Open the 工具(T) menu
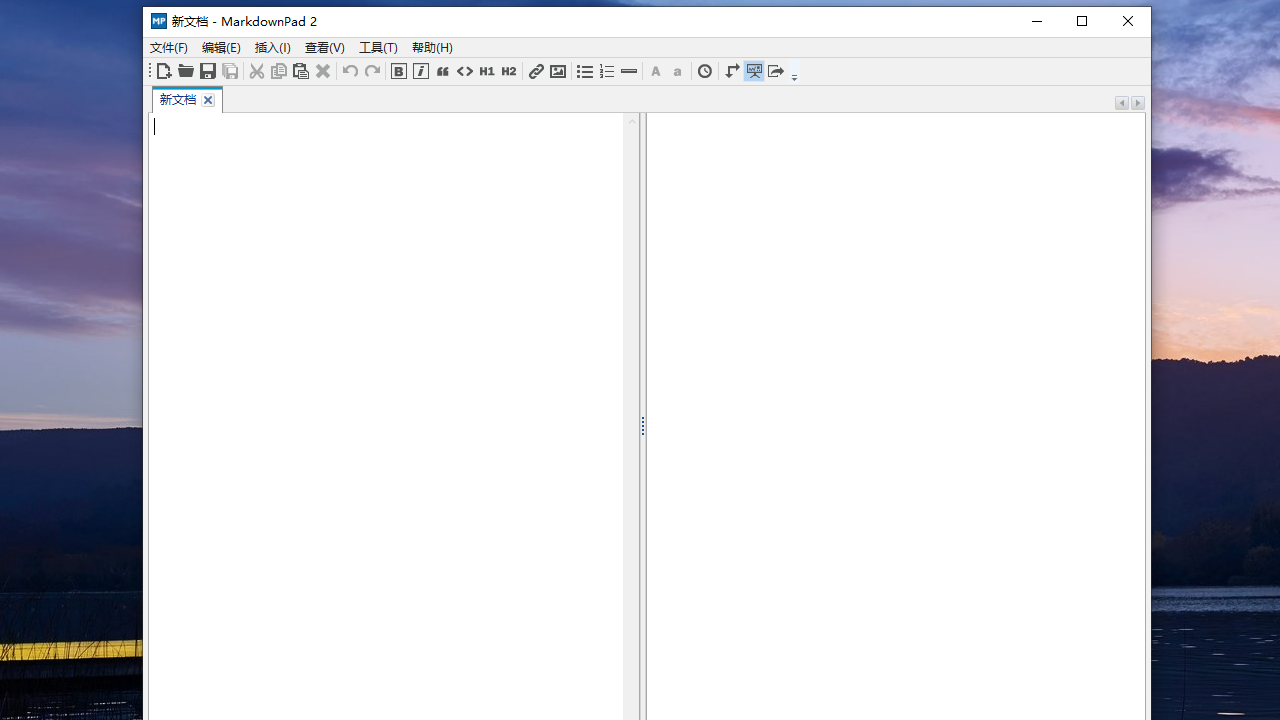The height and width of the screenshot is (720, 1280). (378, 48)
